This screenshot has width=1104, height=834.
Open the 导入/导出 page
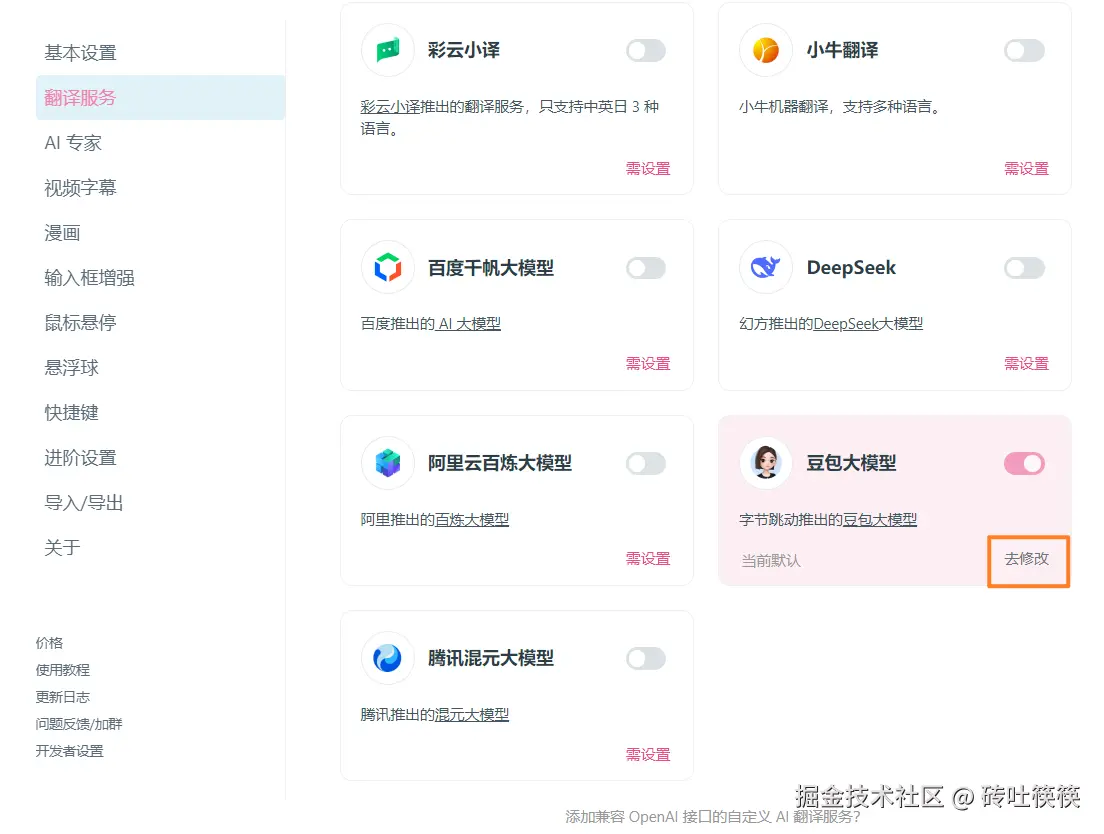tap(161, 503)
